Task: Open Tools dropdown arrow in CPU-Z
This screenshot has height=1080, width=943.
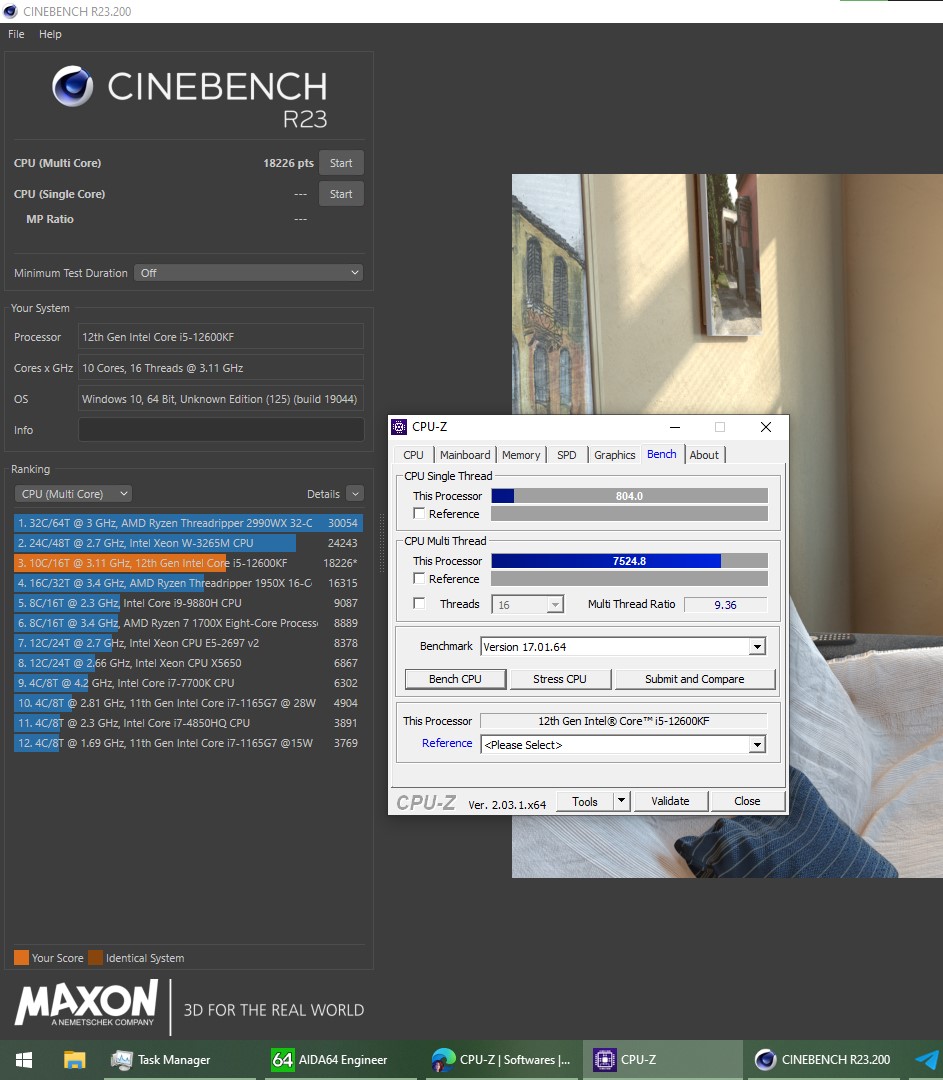Action: pos(622,800)
